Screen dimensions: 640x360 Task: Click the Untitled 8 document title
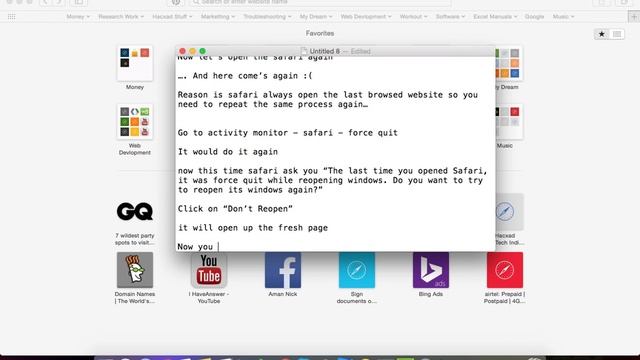pyautogui.click(x=324, y=51)
